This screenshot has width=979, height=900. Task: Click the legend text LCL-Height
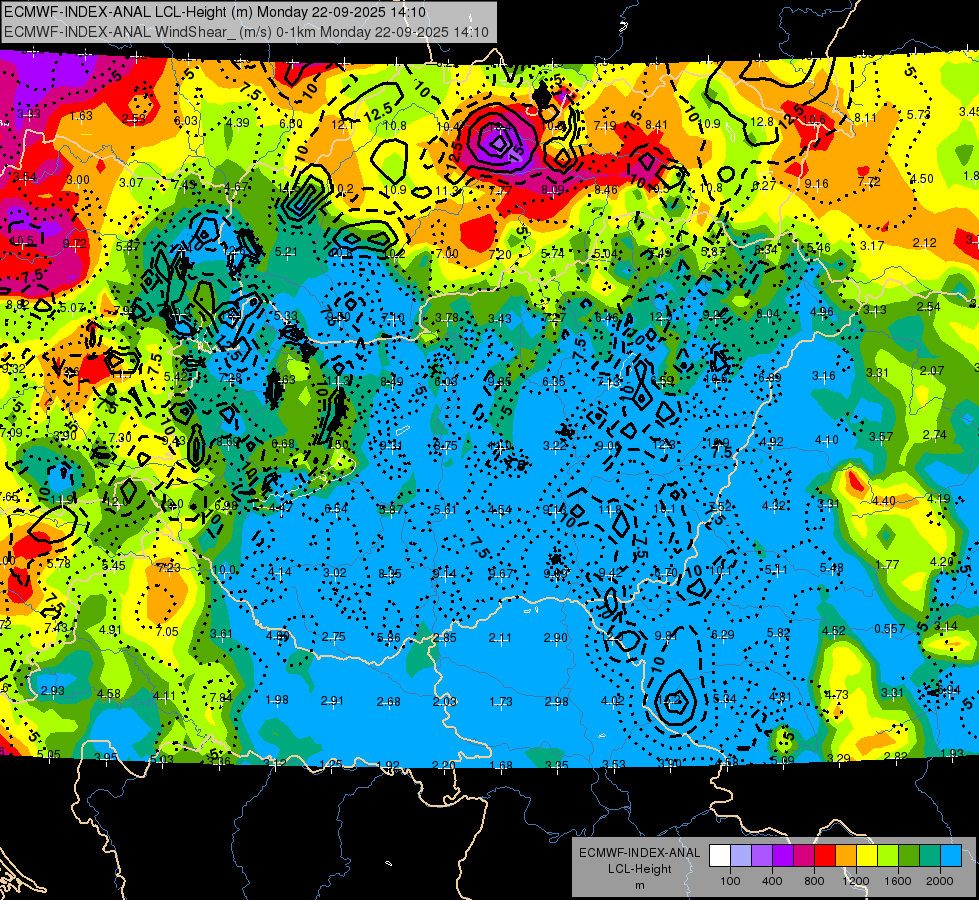(x=639, y=869)
